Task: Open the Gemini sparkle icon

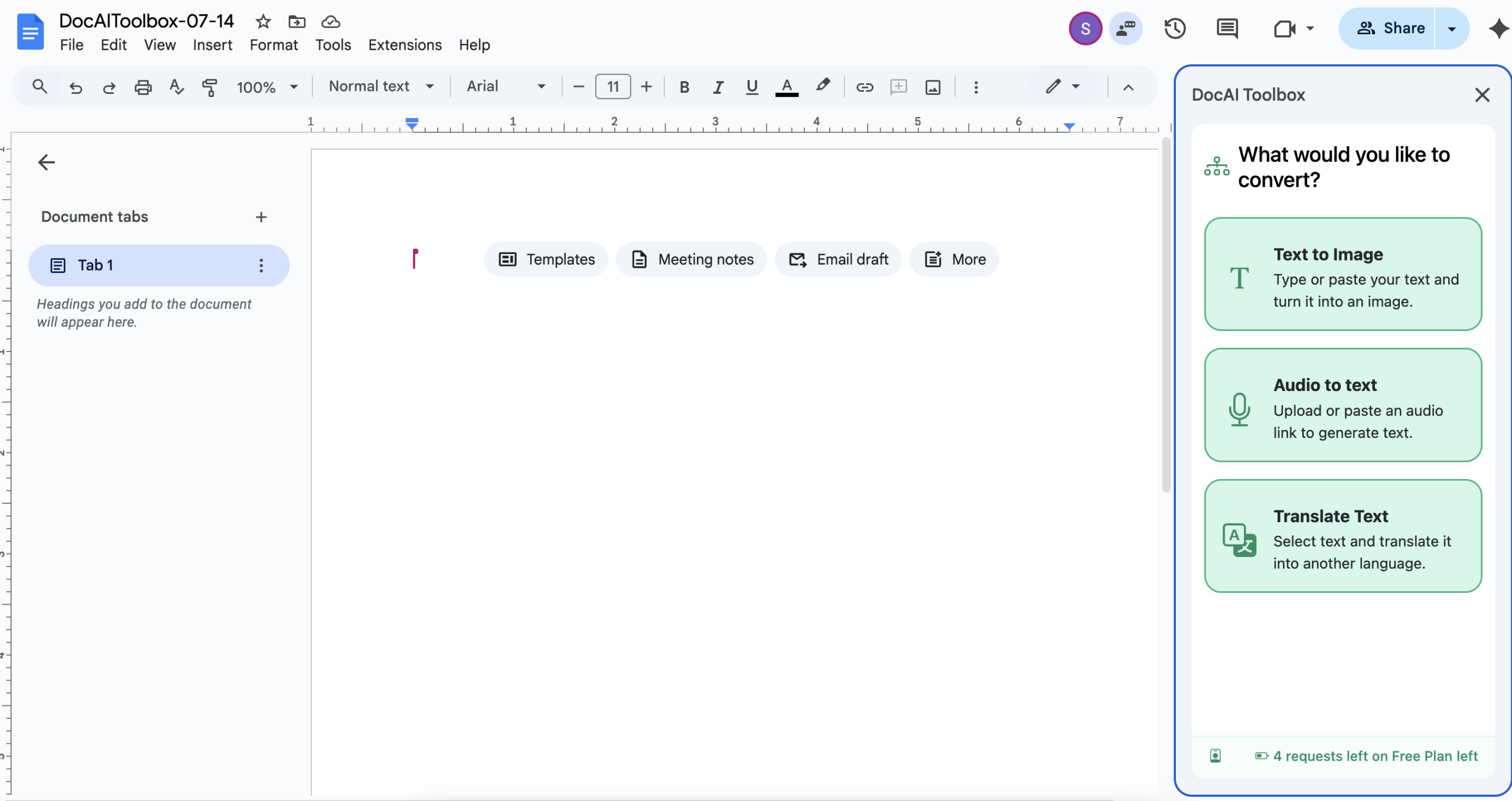Action: pos(1498,28)
